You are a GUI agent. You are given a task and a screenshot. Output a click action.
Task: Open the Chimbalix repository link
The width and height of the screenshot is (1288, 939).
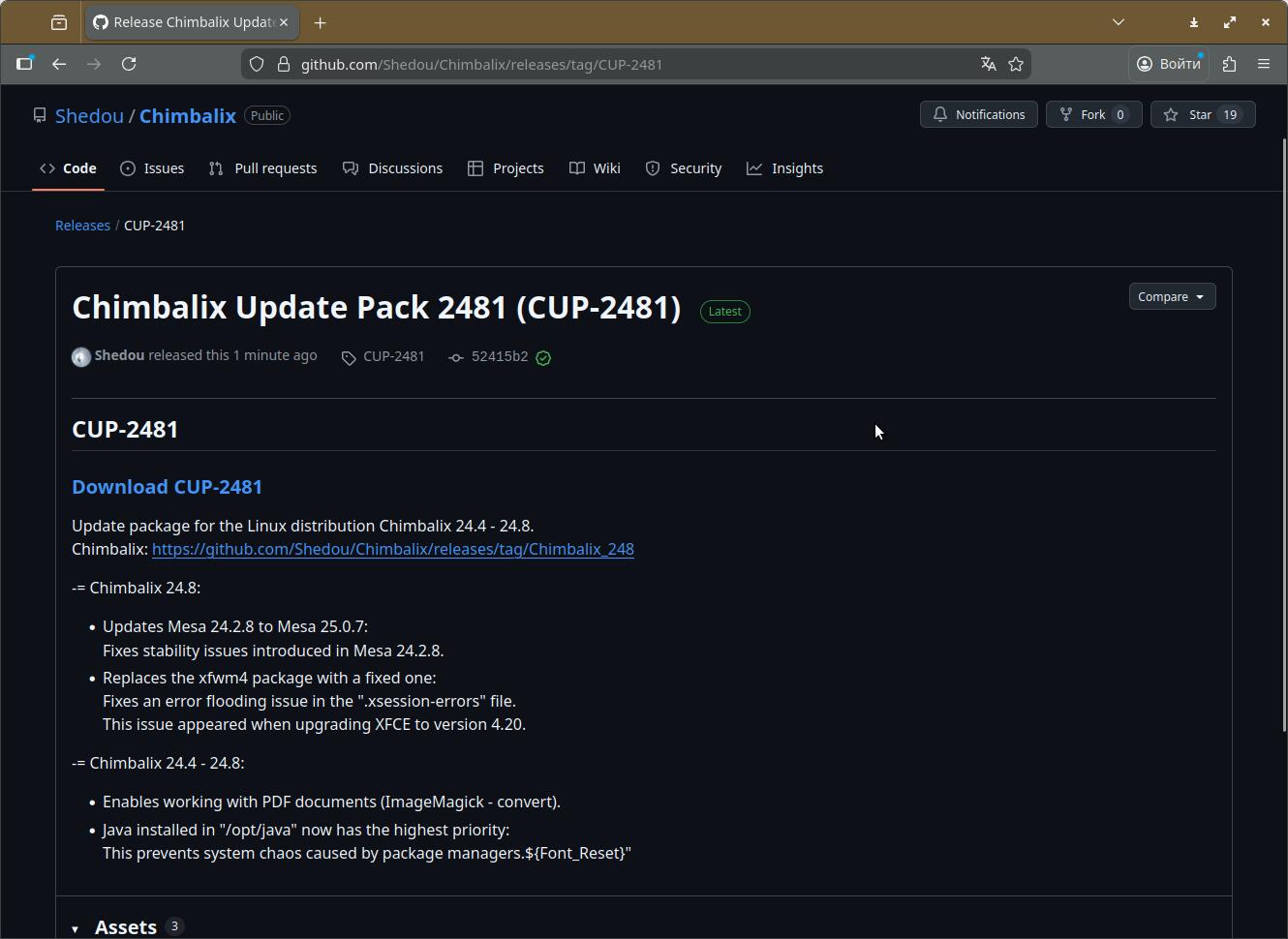click(188, 115)
